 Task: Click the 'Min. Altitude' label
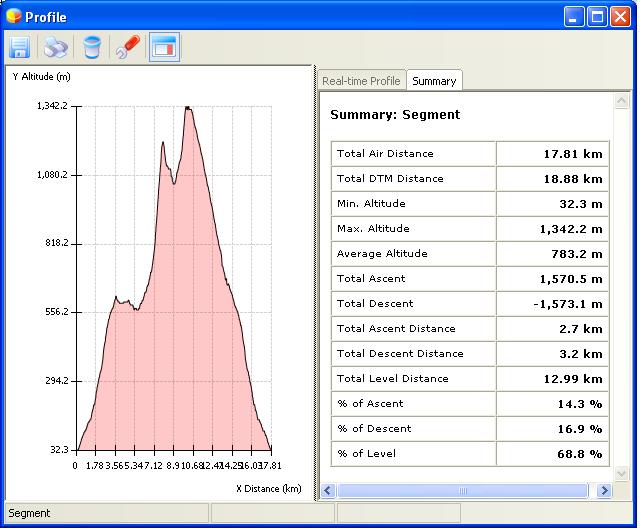click(x=371, y=203)
